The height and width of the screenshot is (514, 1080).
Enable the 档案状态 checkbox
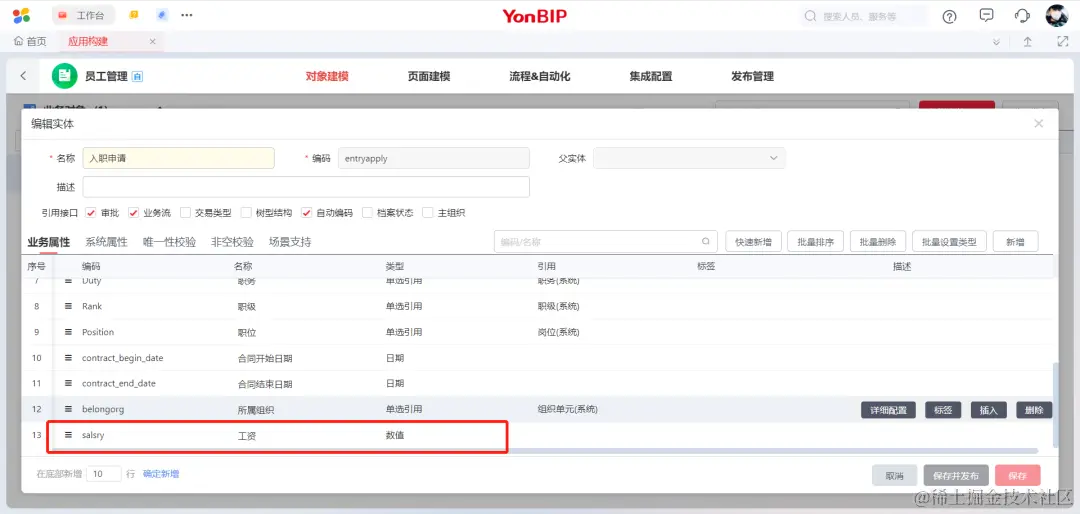point(367,213)
